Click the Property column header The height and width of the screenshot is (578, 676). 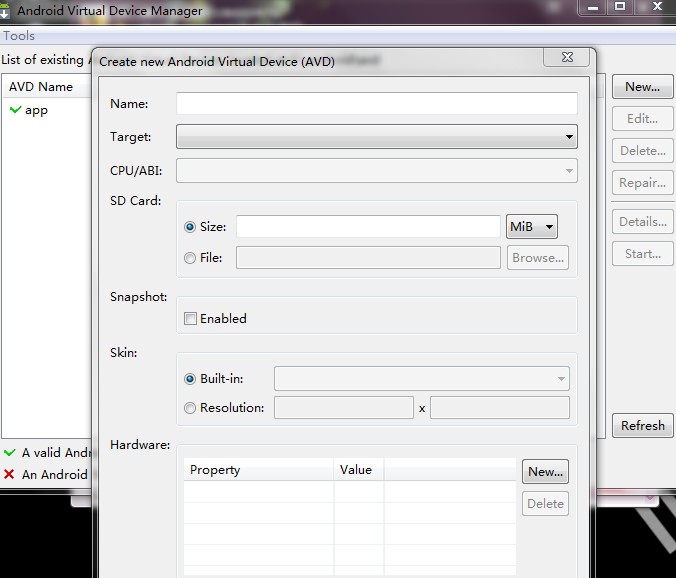click(259, 470)
